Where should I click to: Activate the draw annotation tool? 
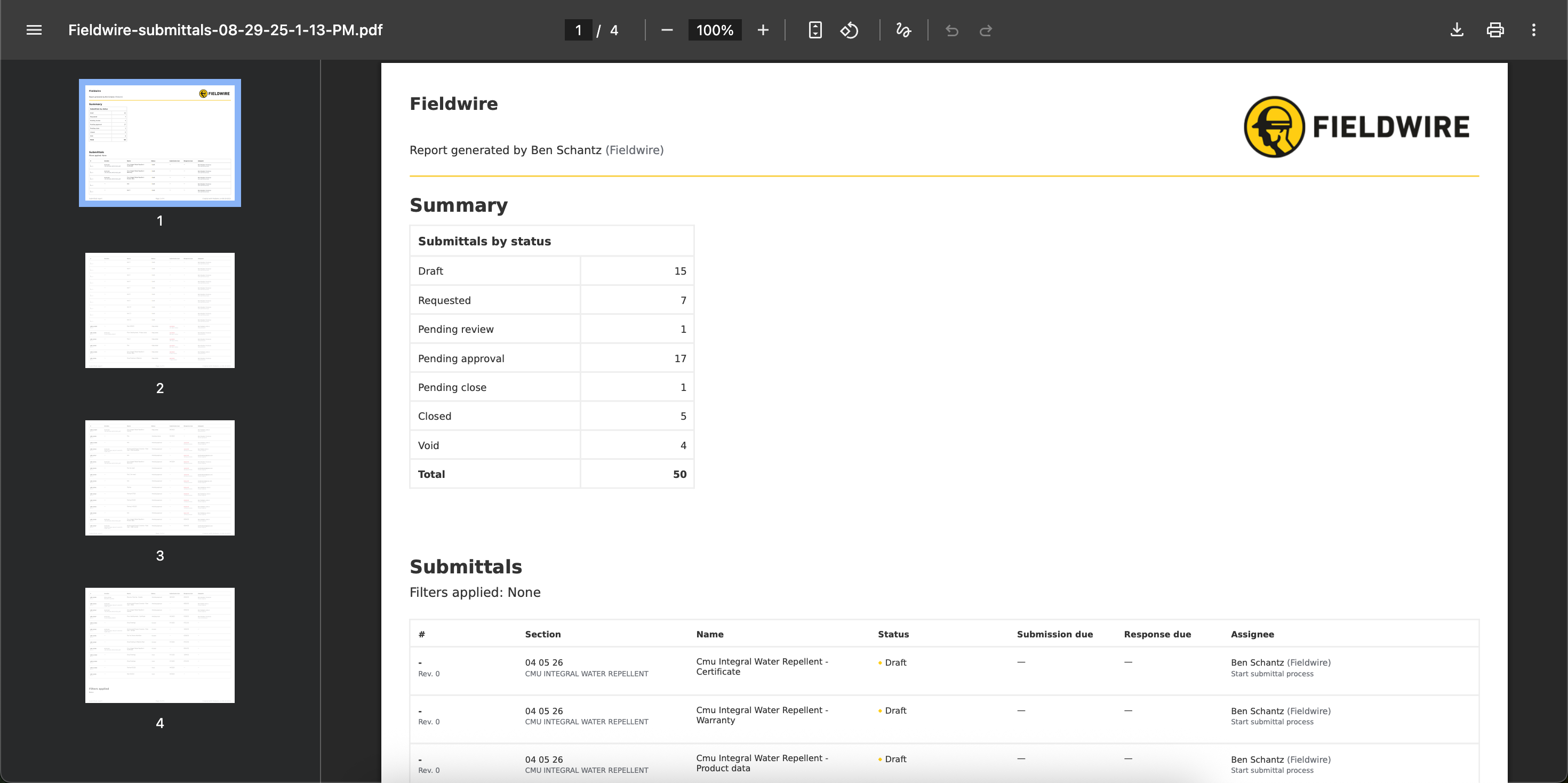point(903,30)
